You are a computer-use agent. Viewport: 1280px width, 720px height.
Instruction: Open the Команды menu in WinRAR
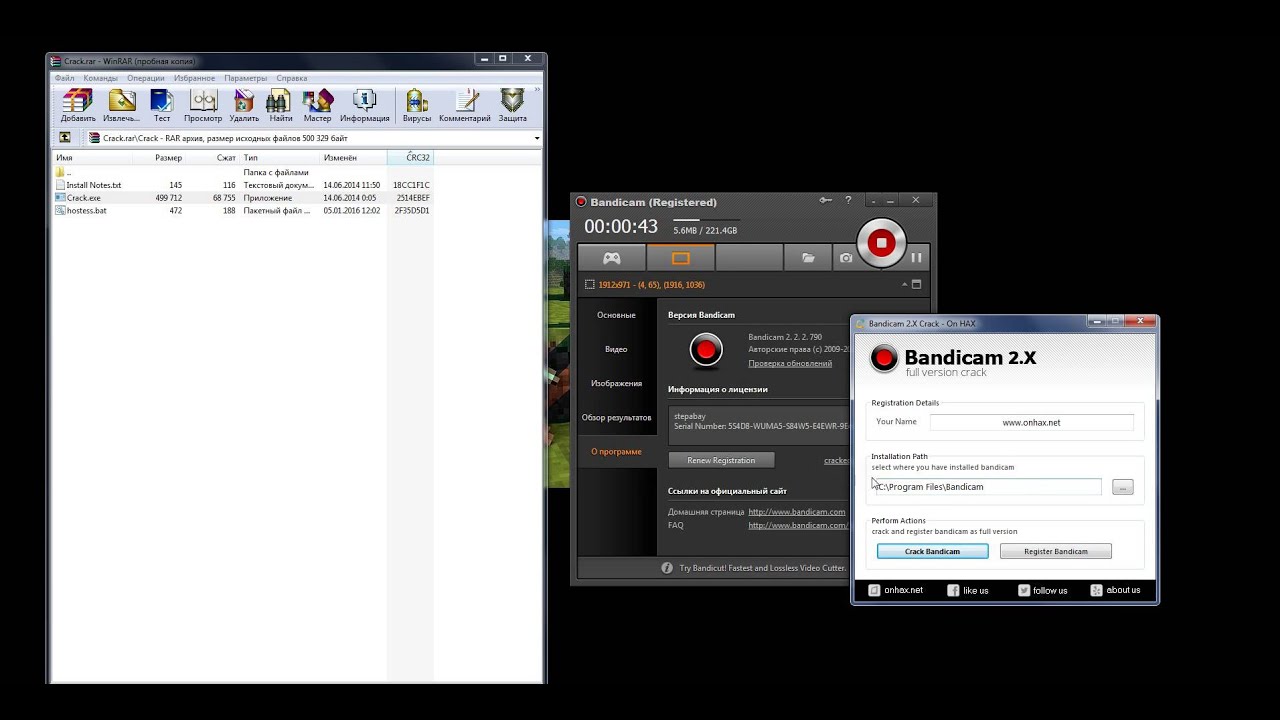point(100,78)
